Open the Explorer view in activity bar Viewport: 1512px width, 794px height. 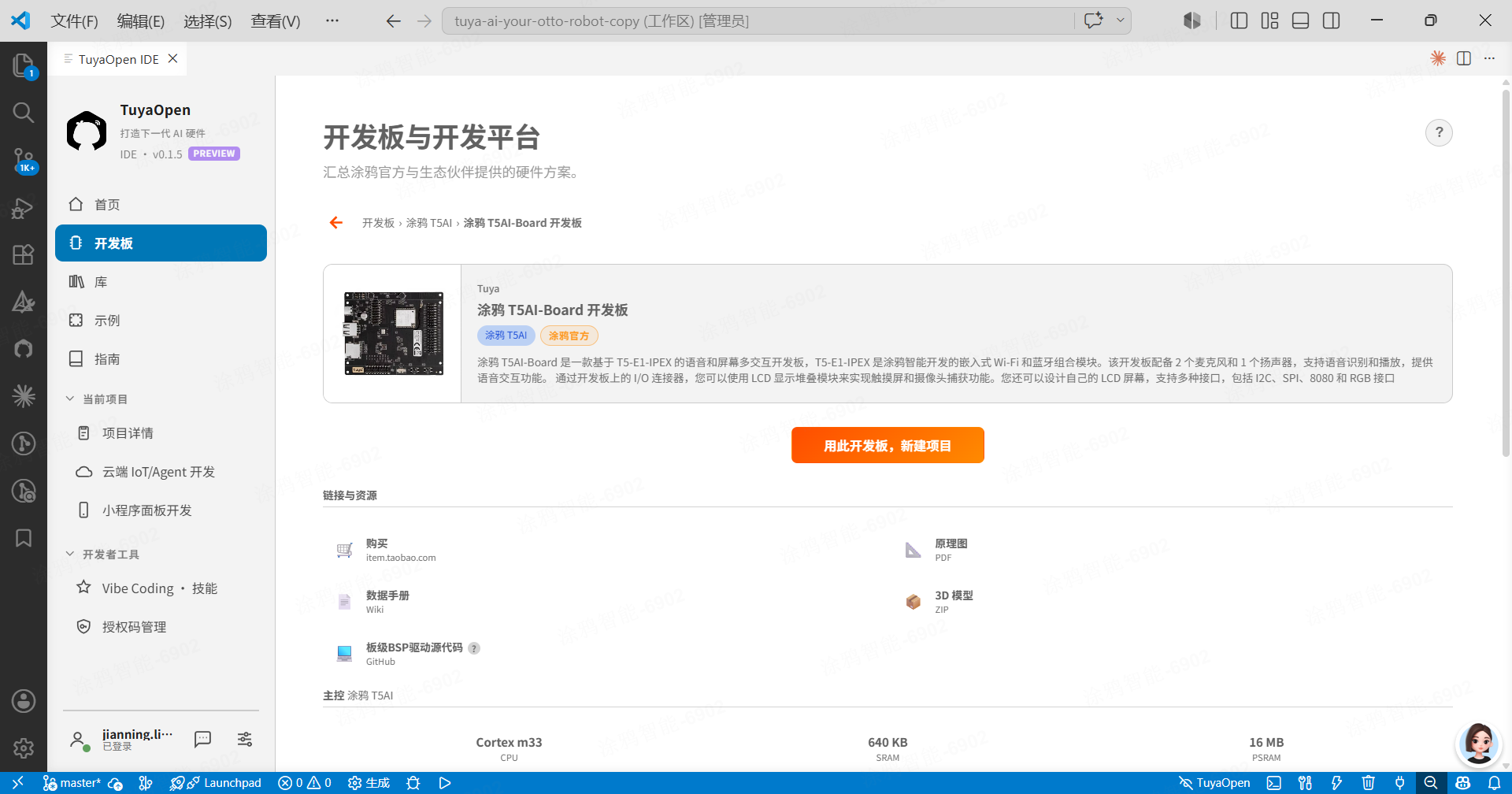click(x=24, y=65)
